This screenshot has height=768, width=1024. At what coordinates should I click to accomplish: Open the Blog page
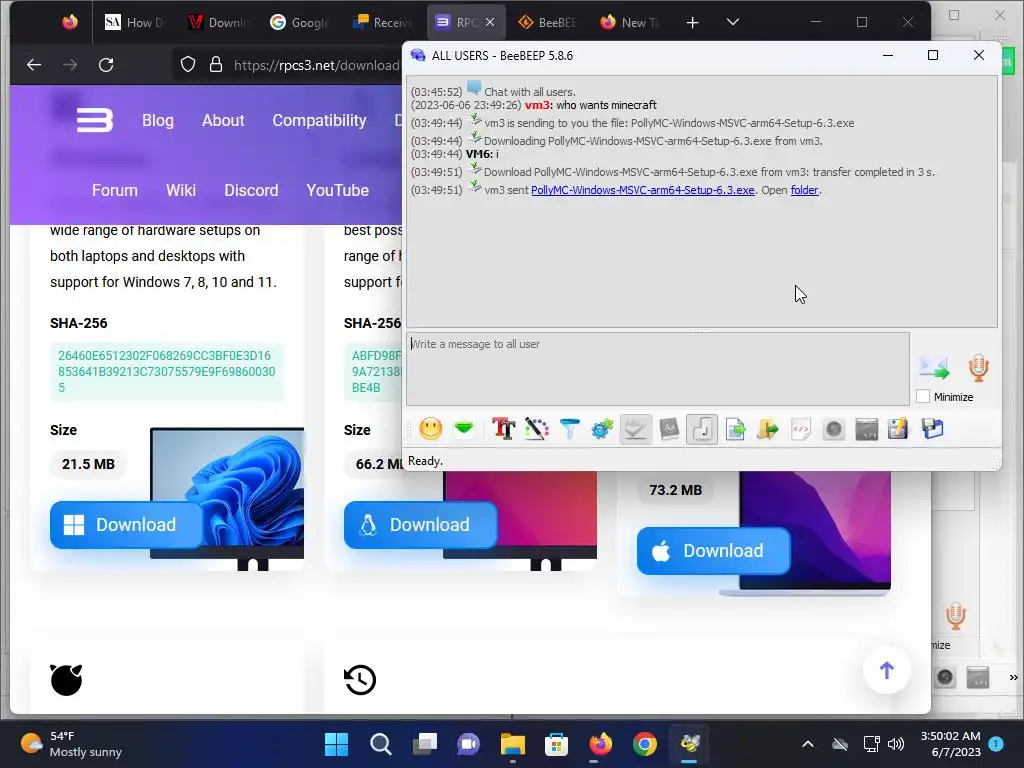pos(158,120)
